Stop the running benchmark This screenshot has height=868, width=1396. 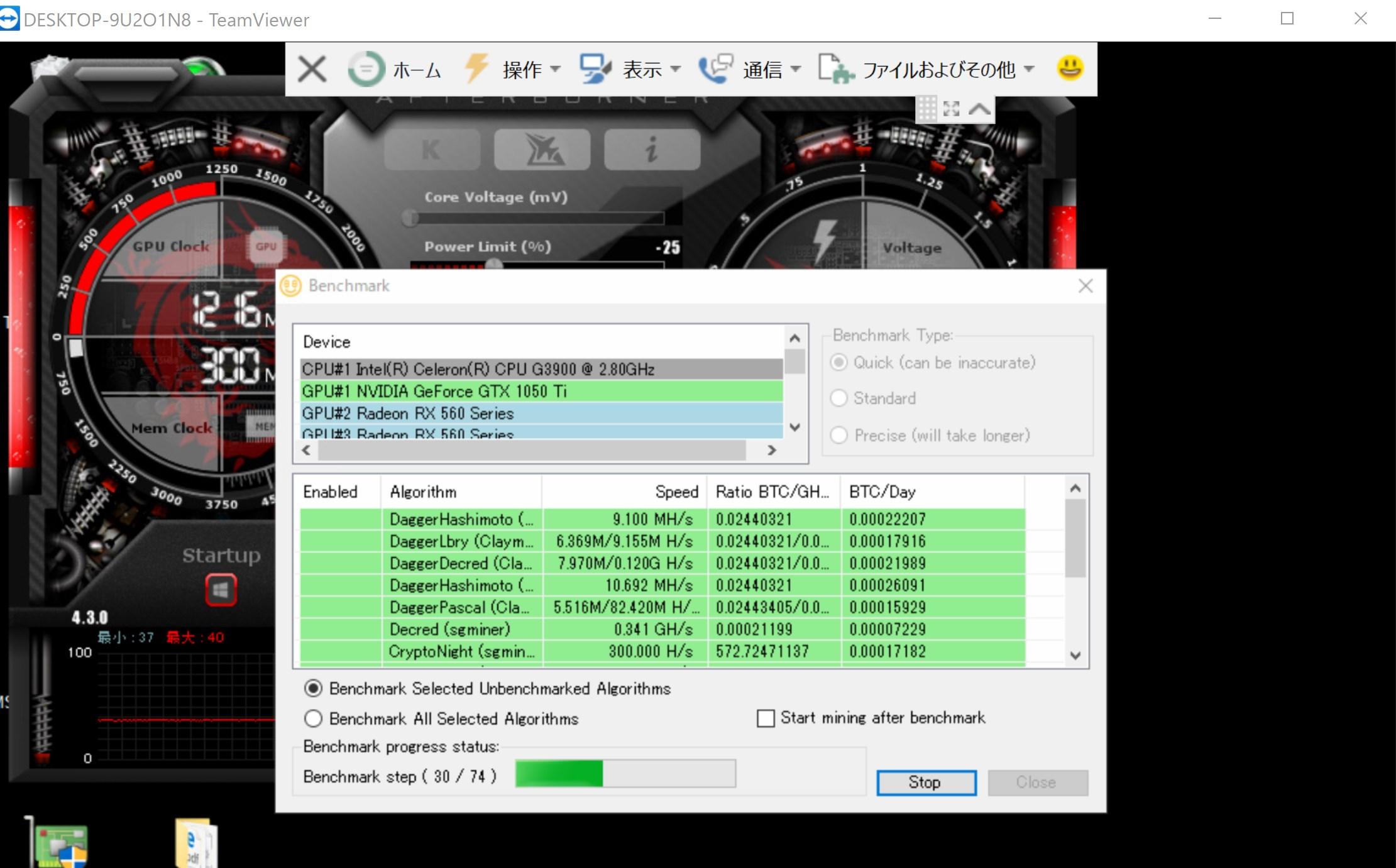pos(926,783)
